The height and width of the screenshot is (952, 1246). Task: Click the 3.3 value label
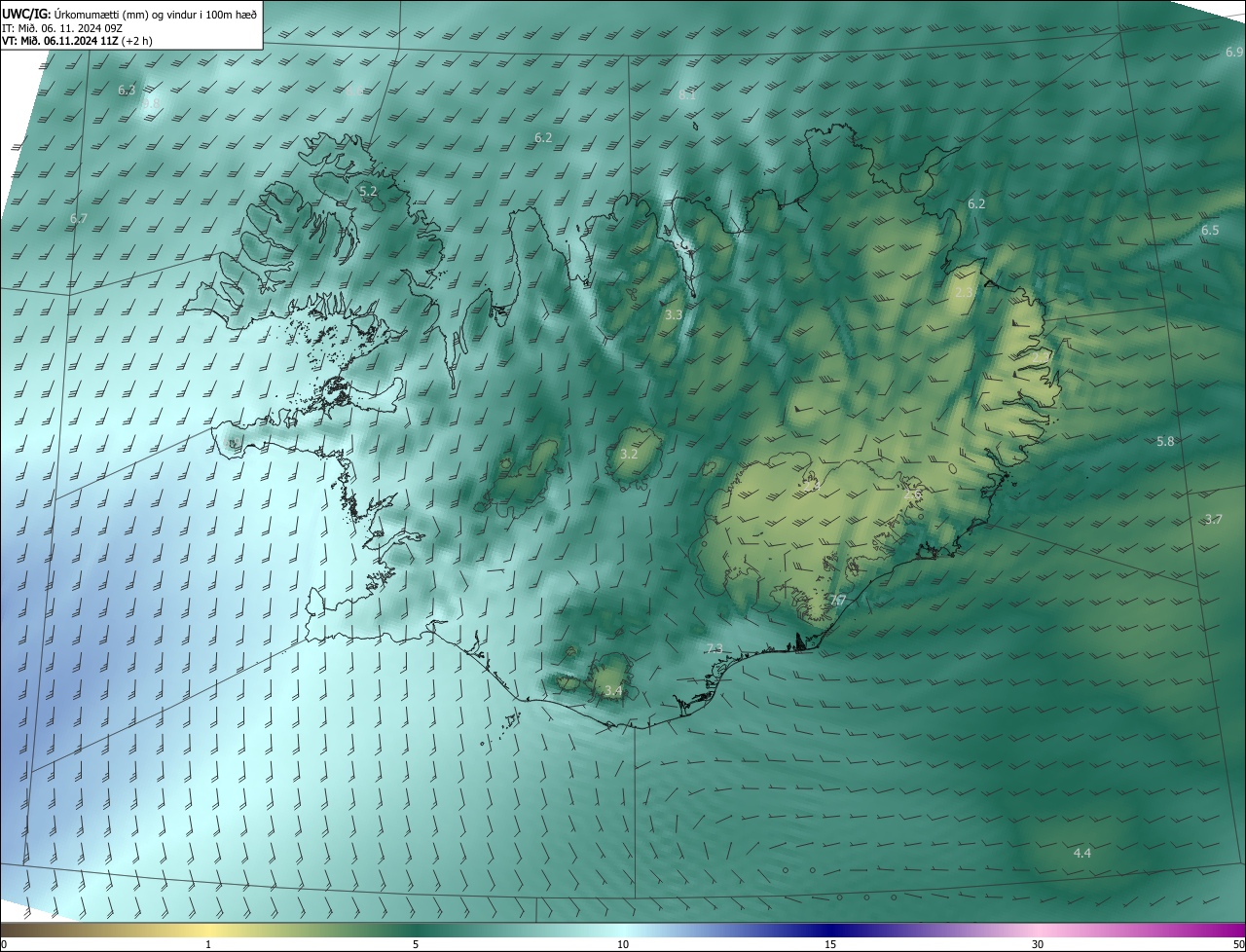point(674,315)
